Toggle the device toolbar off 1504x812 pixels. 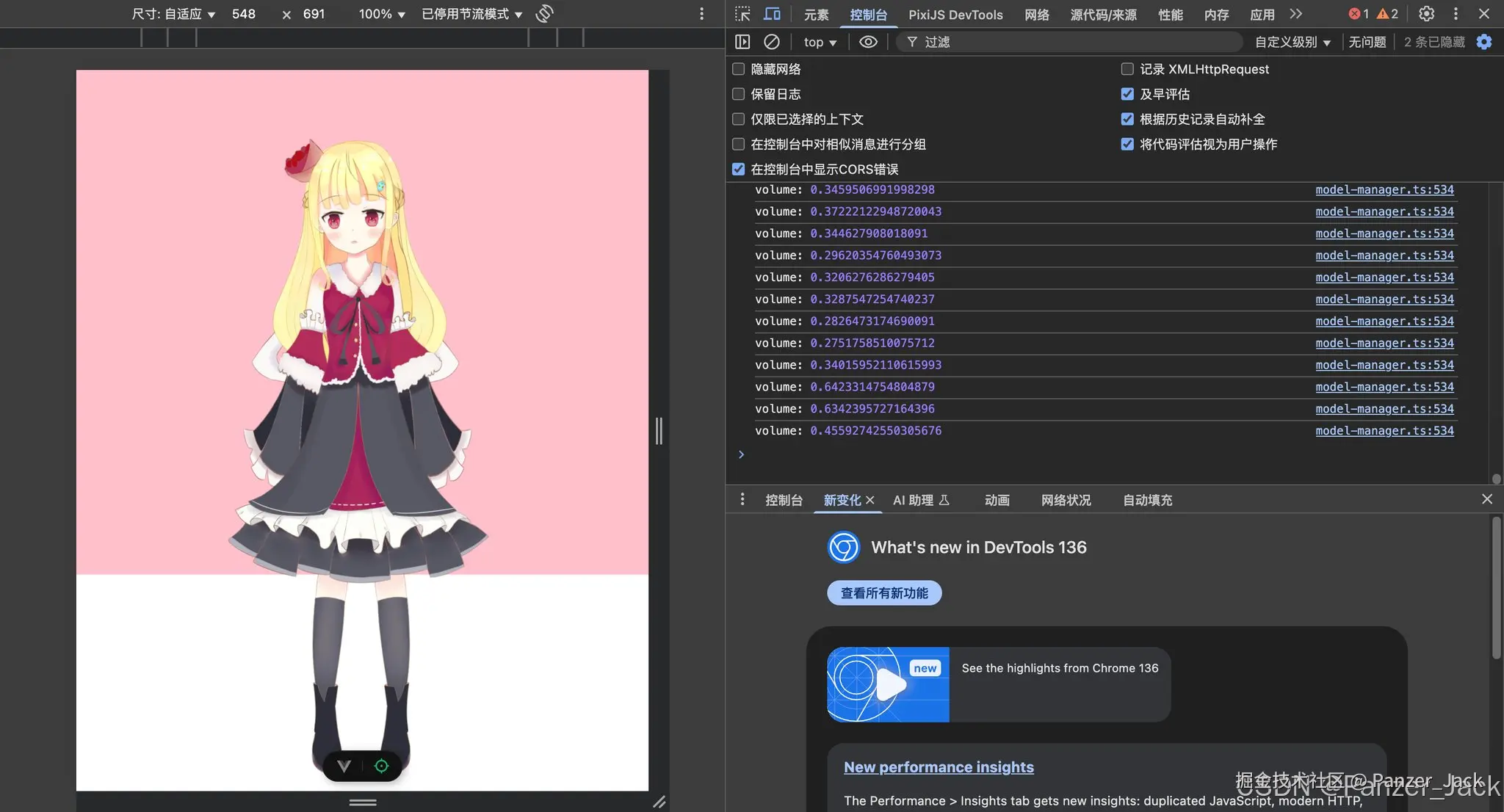(x=772, y=14)
